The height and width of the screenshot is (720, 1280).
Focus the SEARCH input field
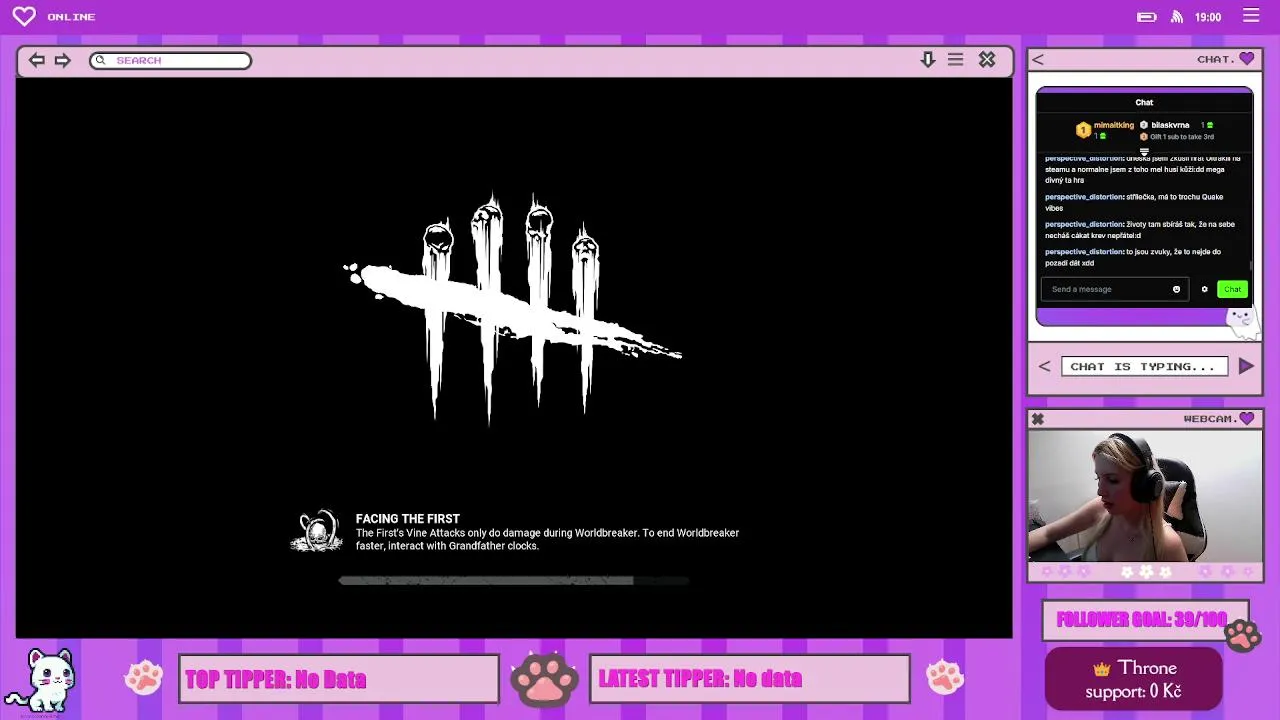[170, 60]
